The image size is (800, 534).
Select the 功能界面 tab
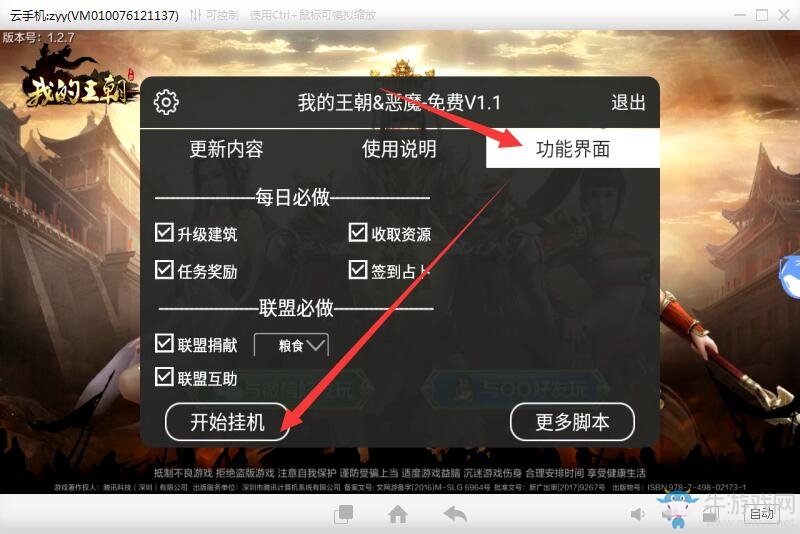click(572, 149)
